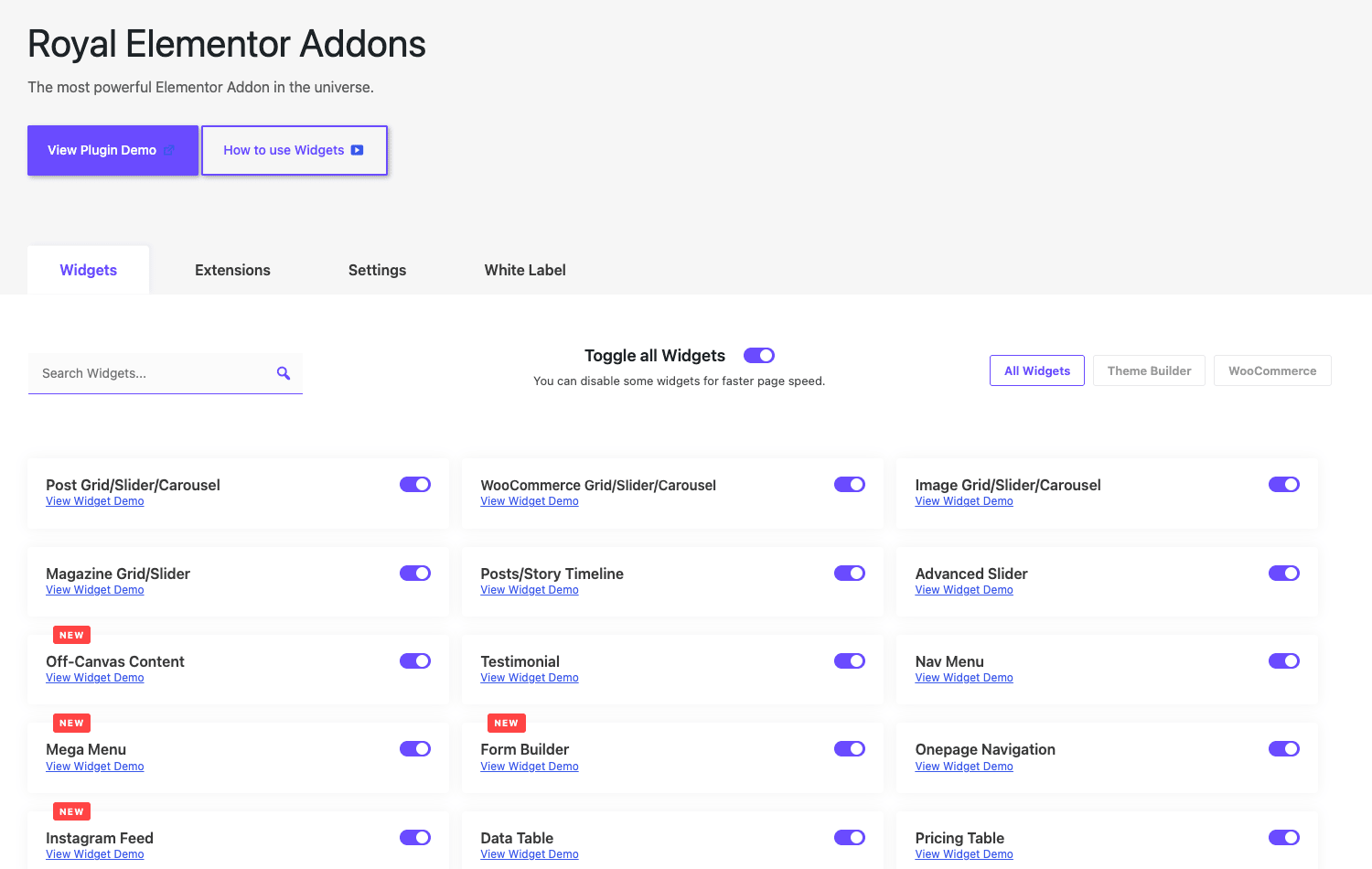Click NEW badge above Mega Menu
This screenshot has height=869, width=1372.
tap(71, 723)
